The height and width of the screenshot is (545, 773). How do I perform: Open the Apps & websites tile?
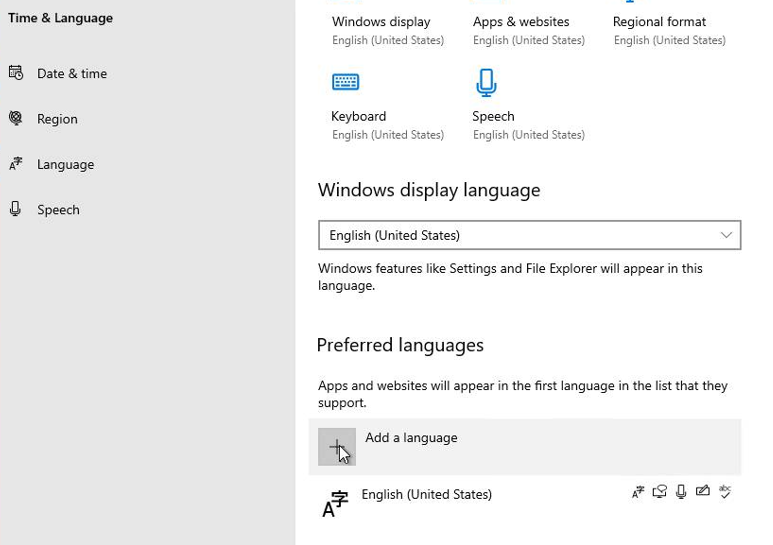[x=521, y=22]
